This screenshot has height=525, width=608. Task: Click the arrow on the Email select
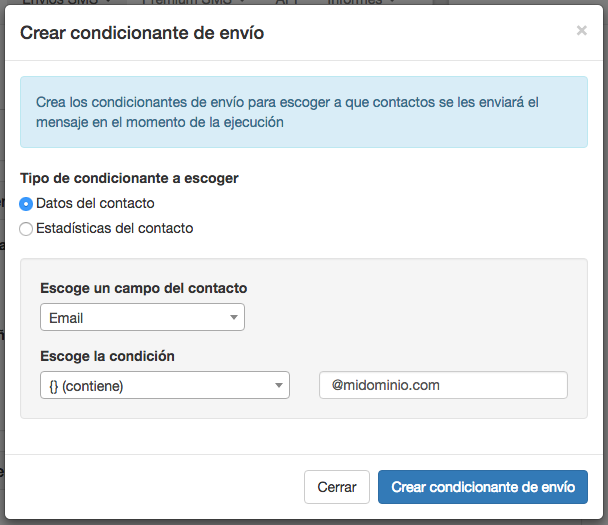coord(233,318)
